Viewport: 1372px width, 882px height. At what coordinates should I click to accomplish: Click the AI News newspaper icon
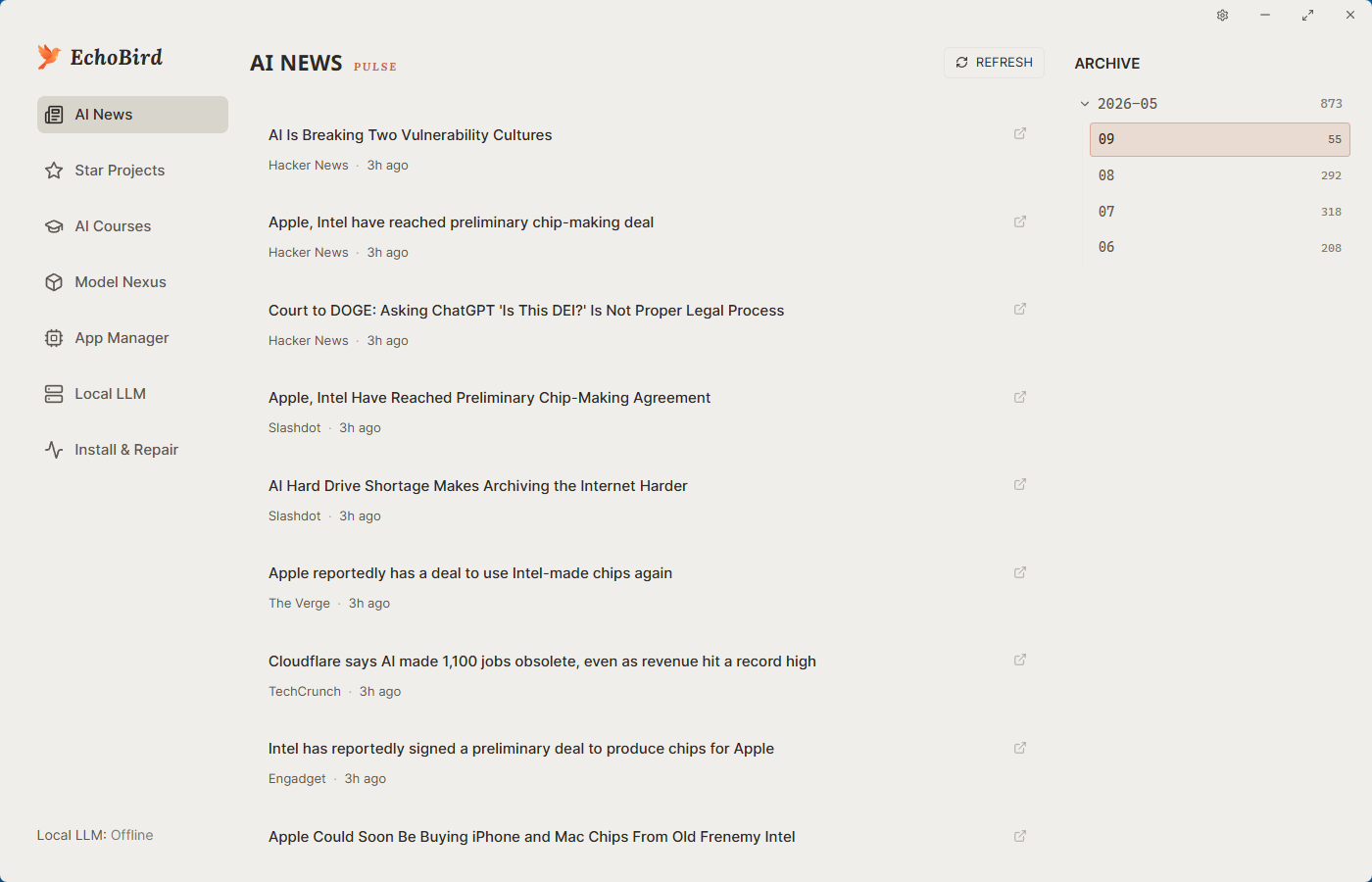[54, 115]
